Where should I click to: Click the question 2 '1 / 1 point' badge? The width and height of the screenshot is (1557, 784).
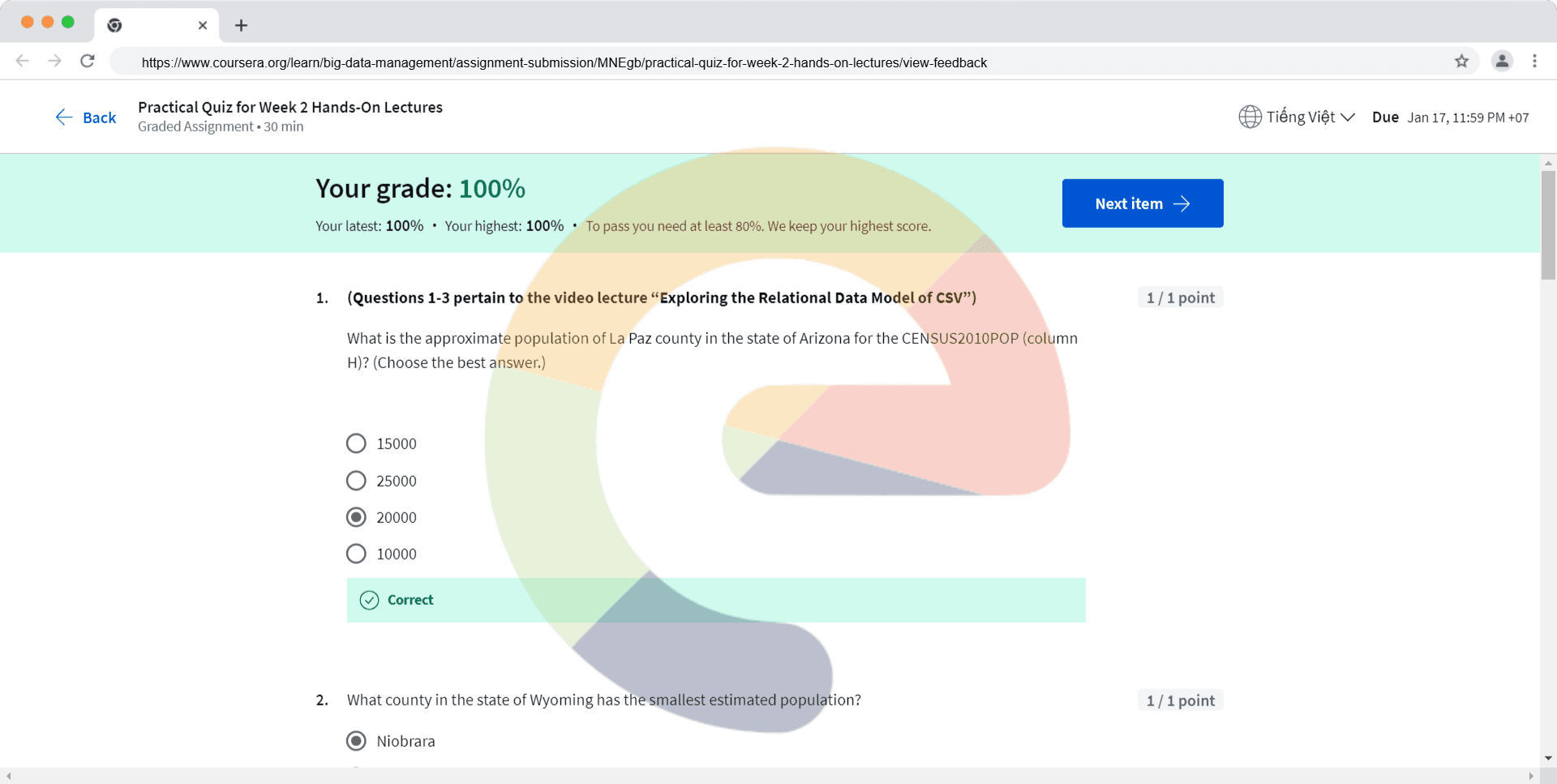[x=1180, y=700]
